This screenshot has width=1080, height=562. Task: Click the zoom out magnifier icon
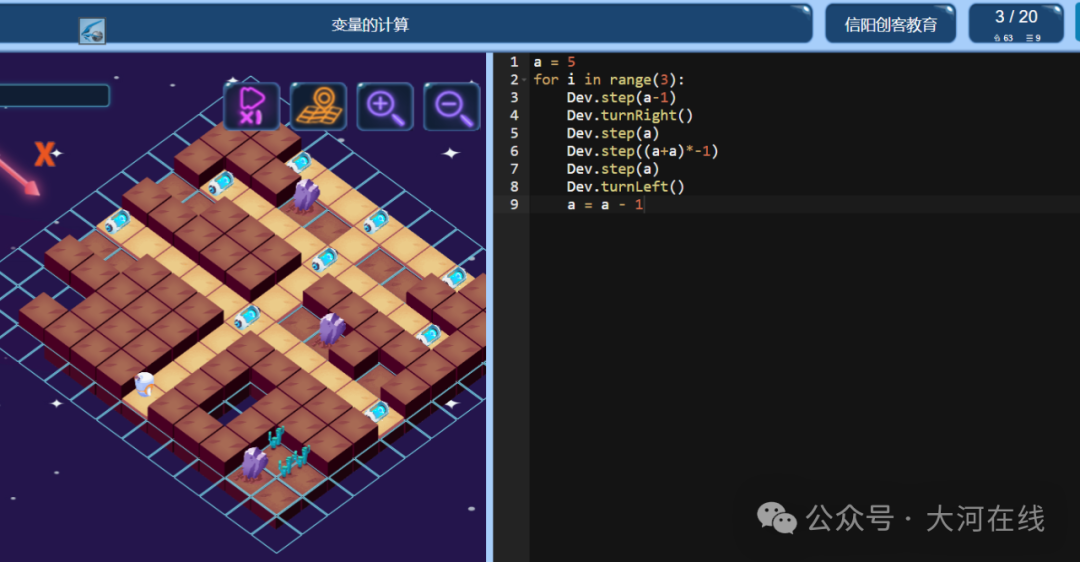[x=452, y=106]
